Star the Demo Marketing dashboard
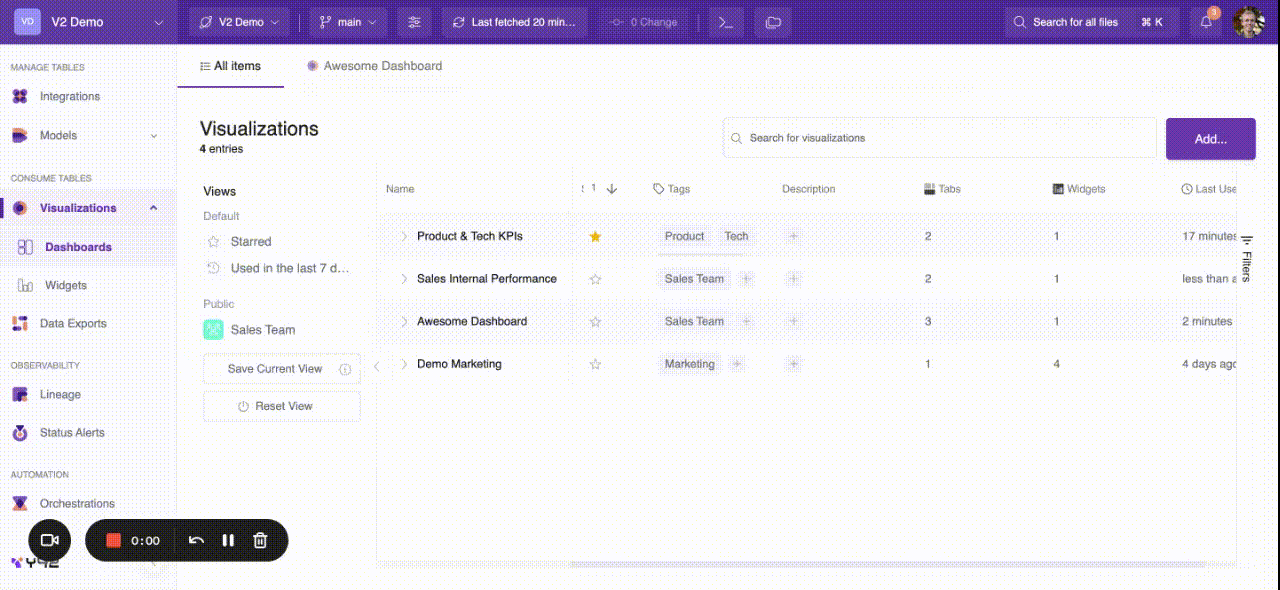Image resolution: width=1280 pixels, height=590 pixels. (x=595, y=365)
